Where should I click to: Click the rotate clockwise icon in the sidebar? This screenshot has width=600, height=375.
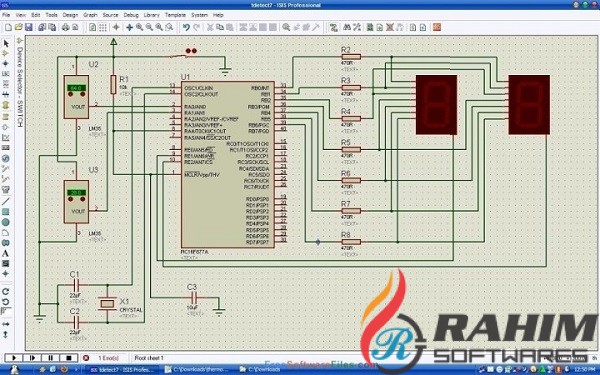click(x=5, y=292)
